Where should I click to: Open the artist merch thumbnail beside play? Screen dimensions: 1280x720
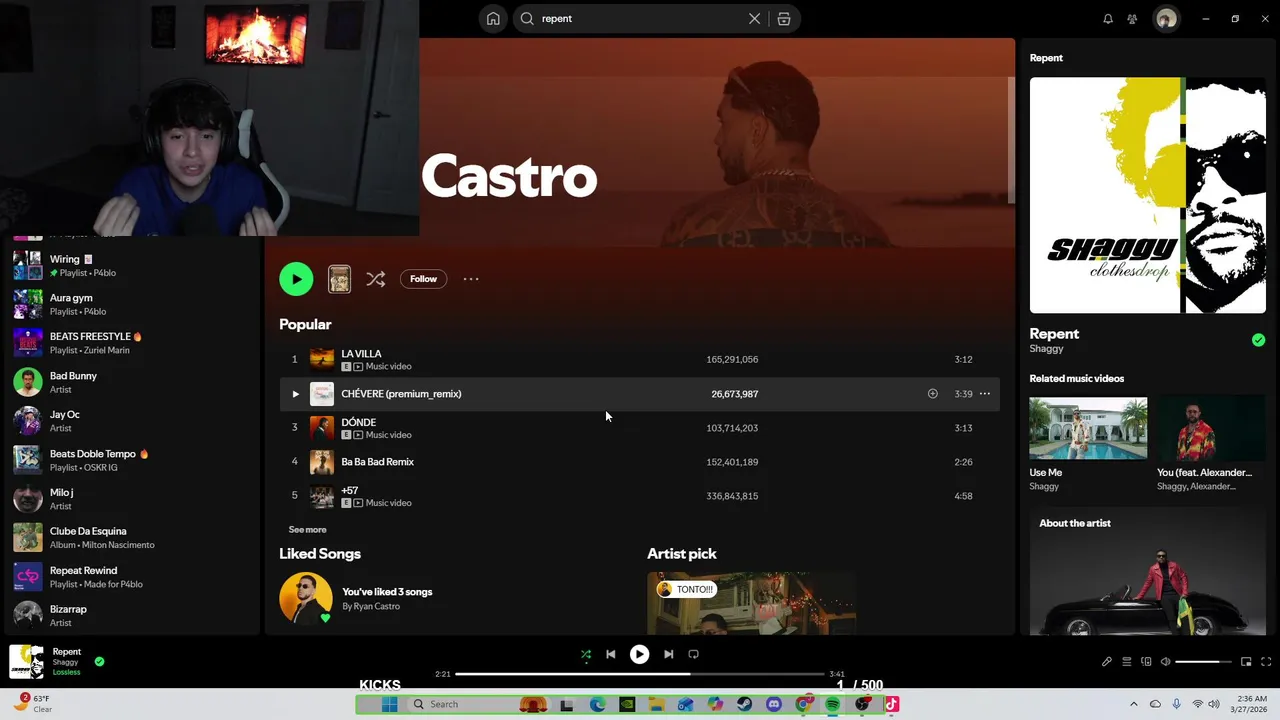click(x=340, y=279)
